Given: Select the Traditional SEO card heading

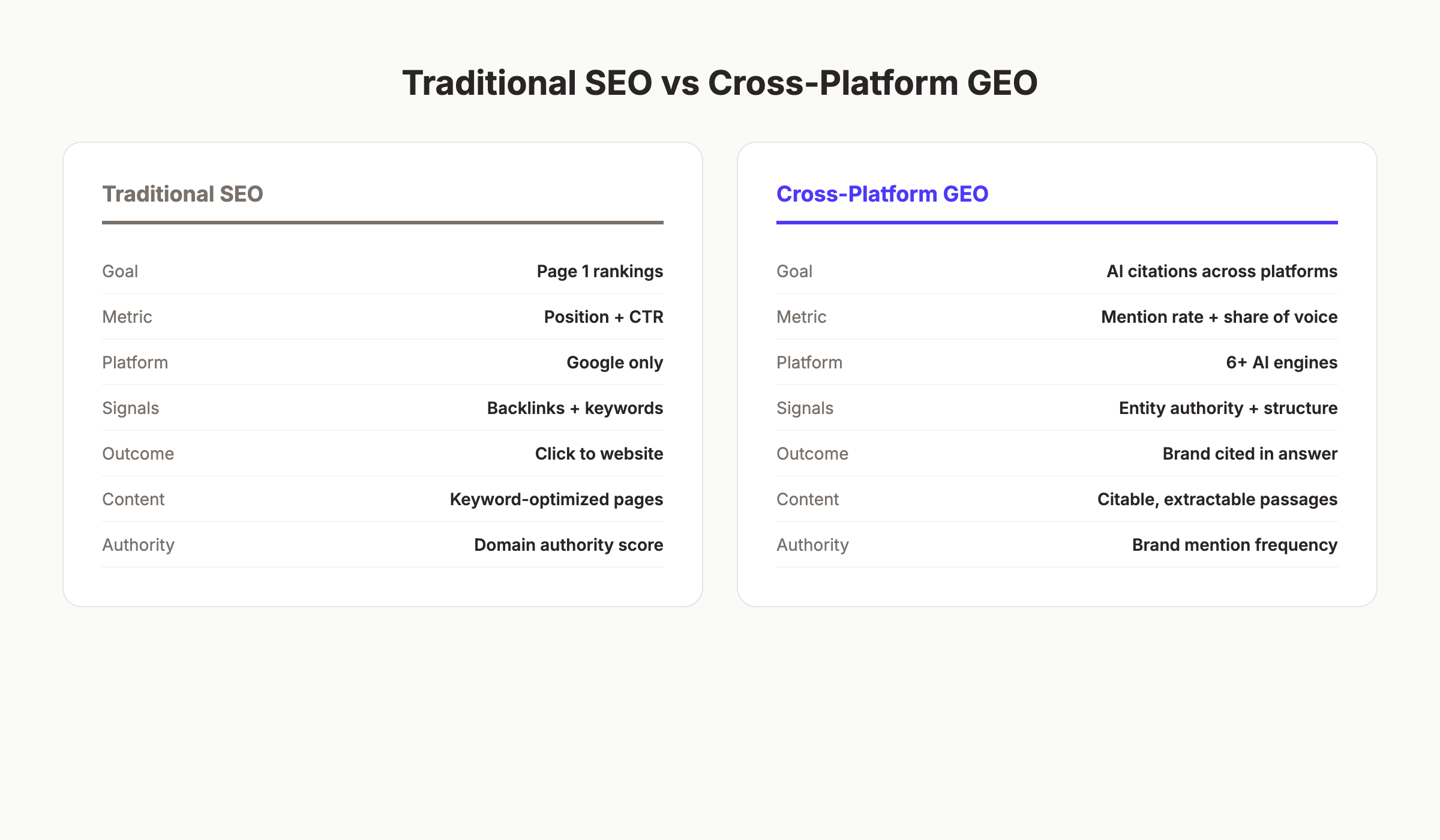Looking at the screenshot, I should (183, 194).
